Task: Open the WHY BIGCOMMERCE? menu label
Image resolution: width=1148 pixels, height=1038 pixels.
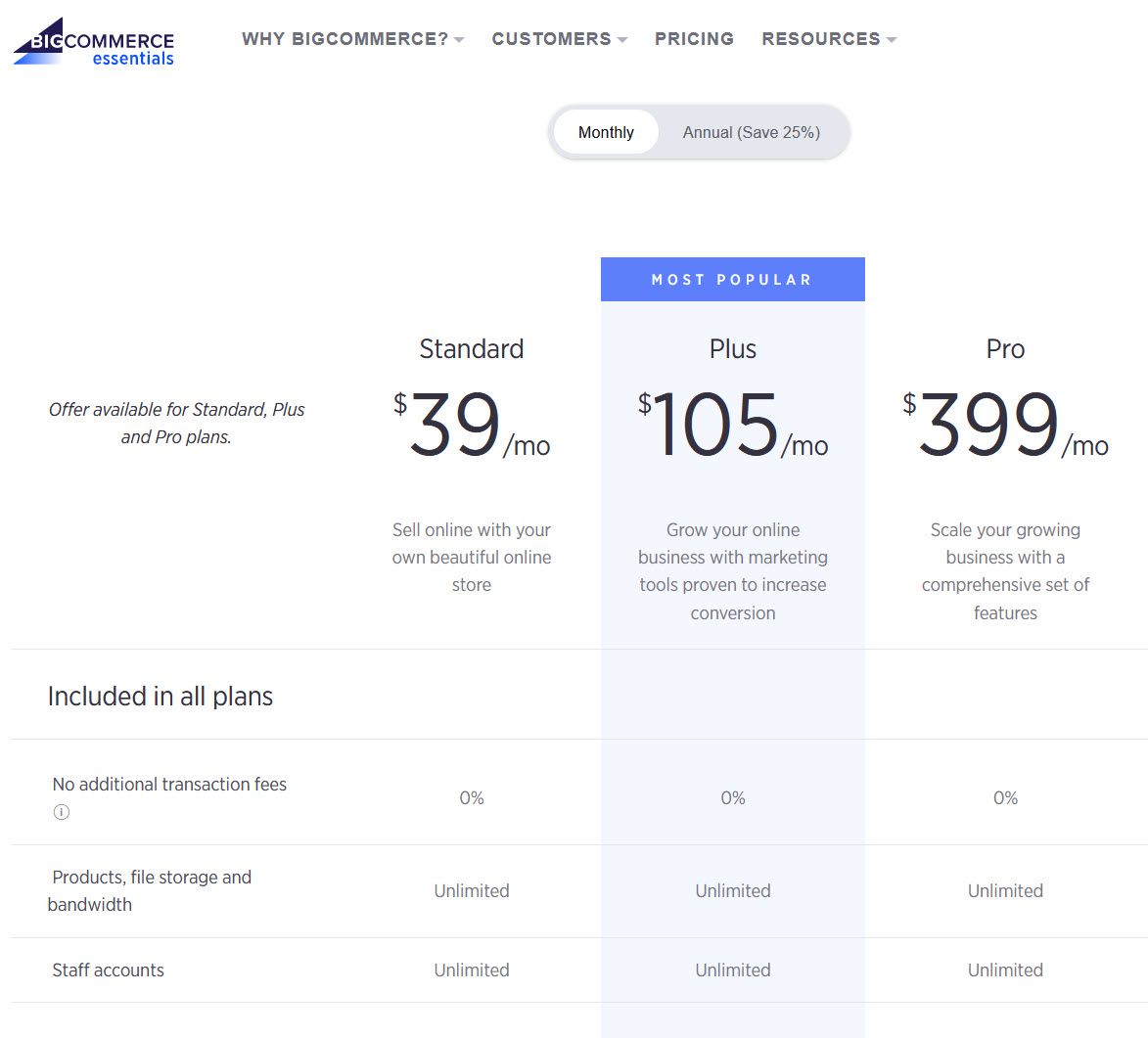Action: point(344,39)
